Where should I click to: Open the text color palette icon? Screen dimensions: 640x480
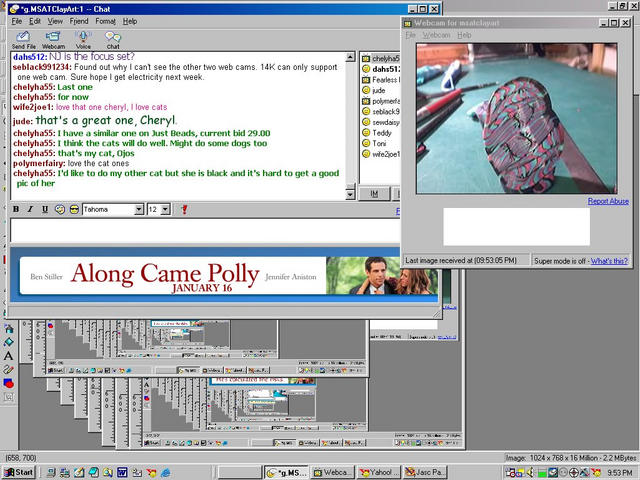(x=60, y=209)
